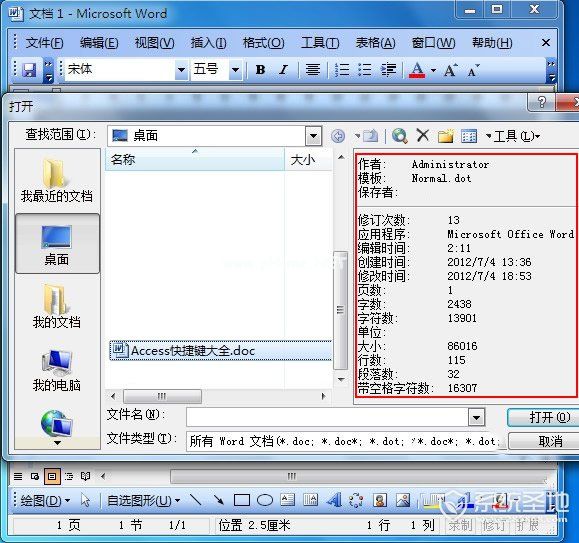The image size is (579, 543).
Task: Select 我的文档 in places bar
Action: (56, 306)
